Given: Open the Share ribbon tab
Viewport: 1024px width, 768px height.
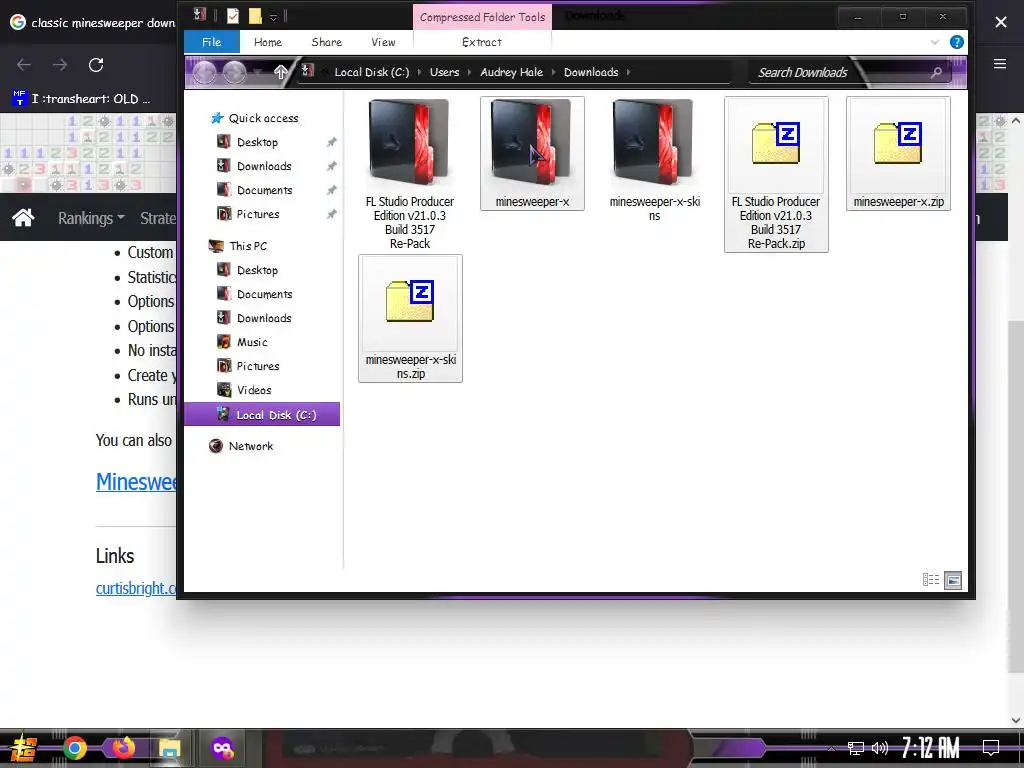Looking at the screenshot, I should 327,42.
